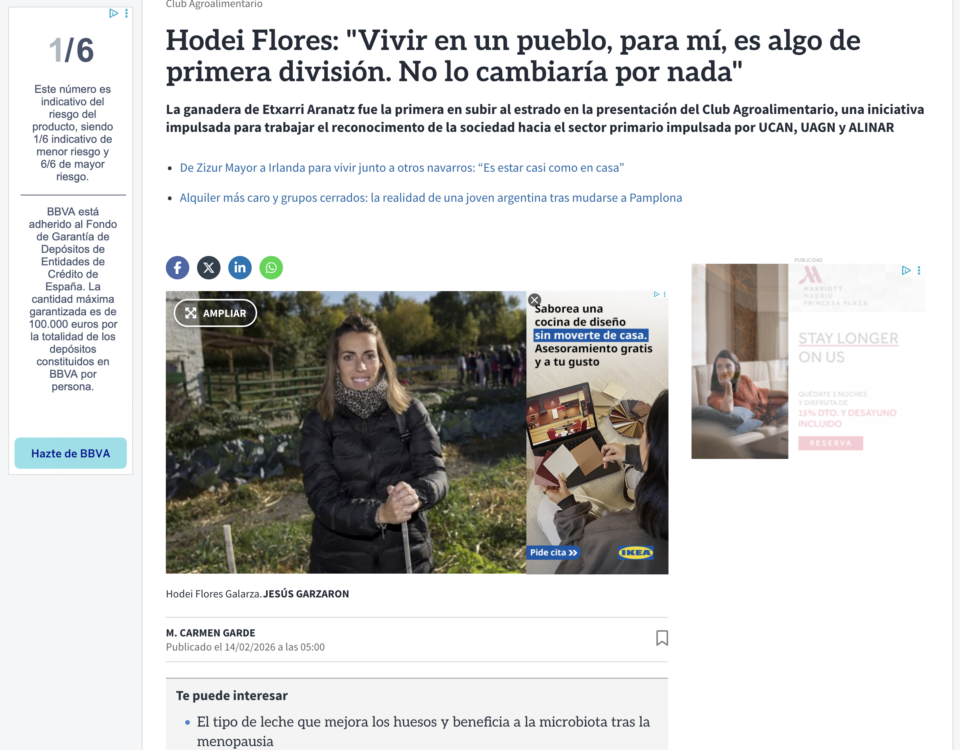Close the IKEA ad overlay

(534, 300)
